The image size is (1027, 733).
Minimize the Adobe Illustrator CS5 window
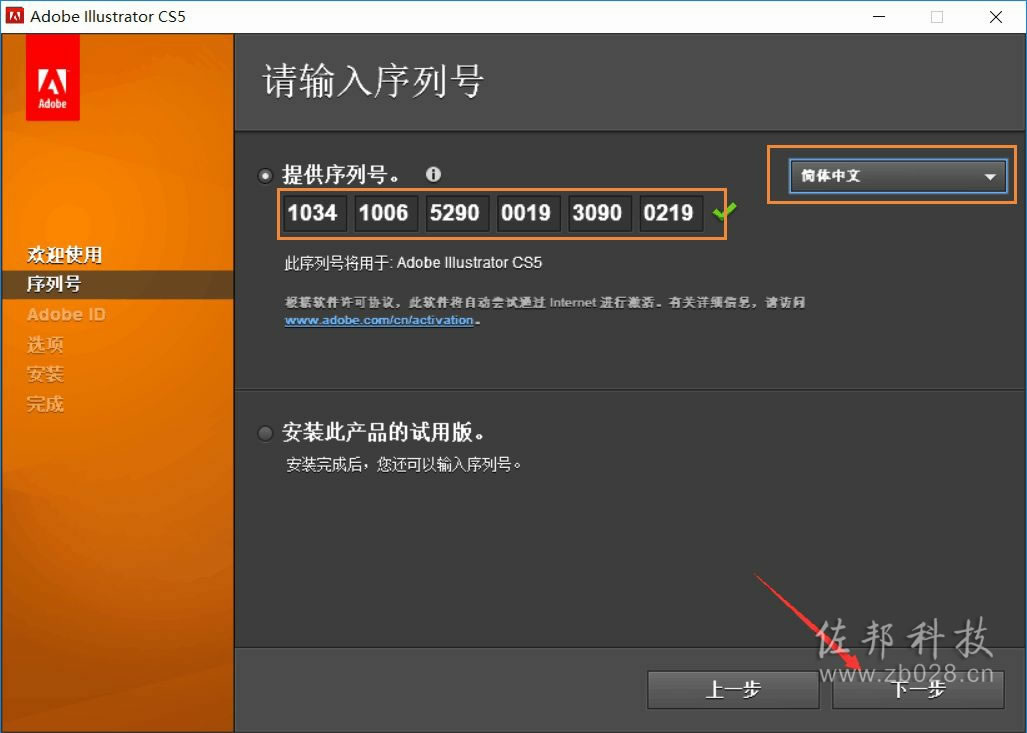coord(879,16)
